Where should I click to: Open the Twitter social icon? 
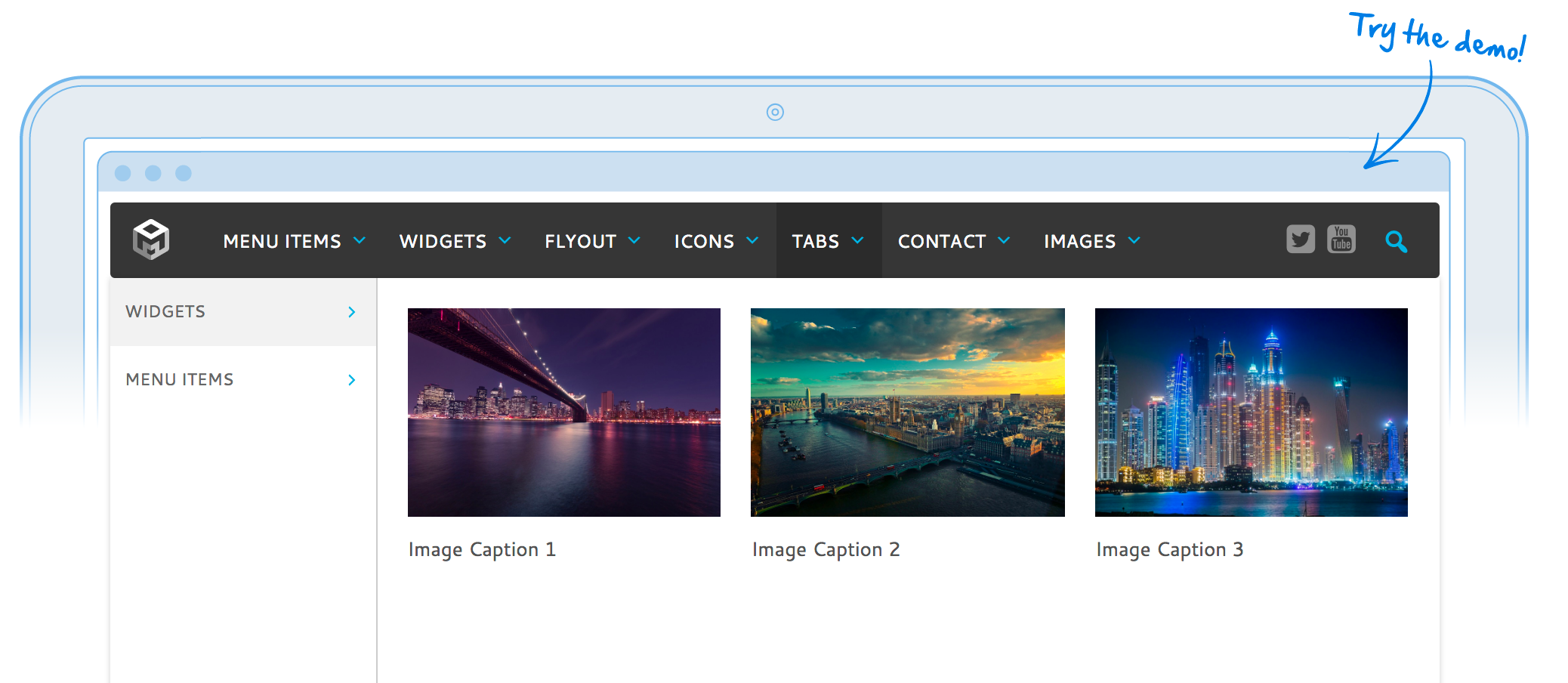point(1300,240)
